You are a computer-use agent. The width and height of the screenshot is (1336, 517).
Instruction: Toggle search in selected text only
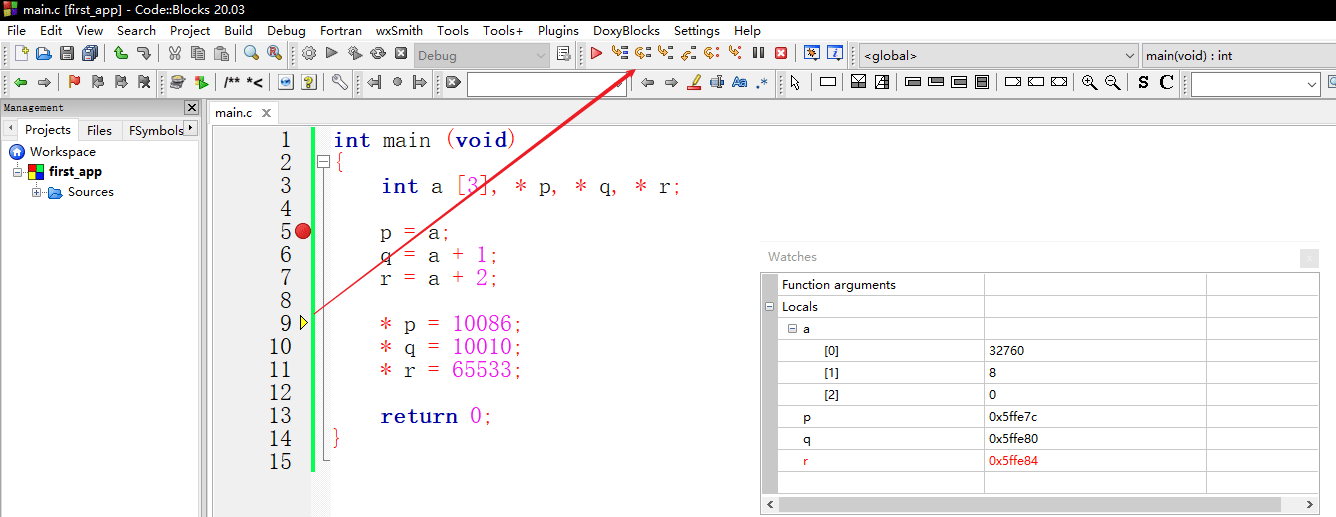click(x=717, y=82)
